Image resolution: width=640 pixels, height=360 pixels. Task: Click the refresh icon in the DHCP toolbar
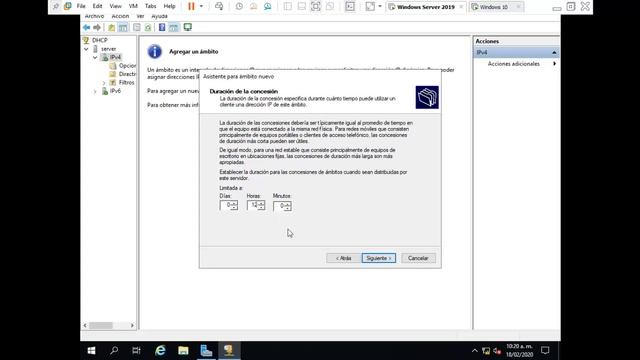pyautogui.click(x=148, y=27)
